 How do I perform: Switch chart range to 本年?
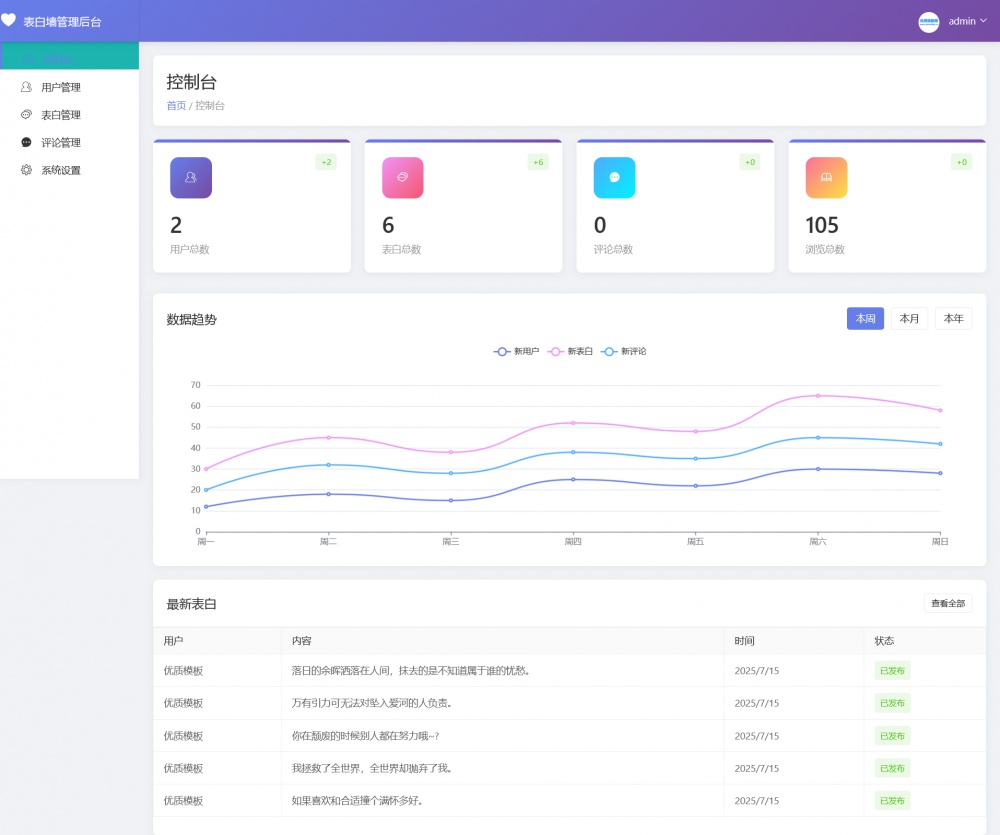953,319
